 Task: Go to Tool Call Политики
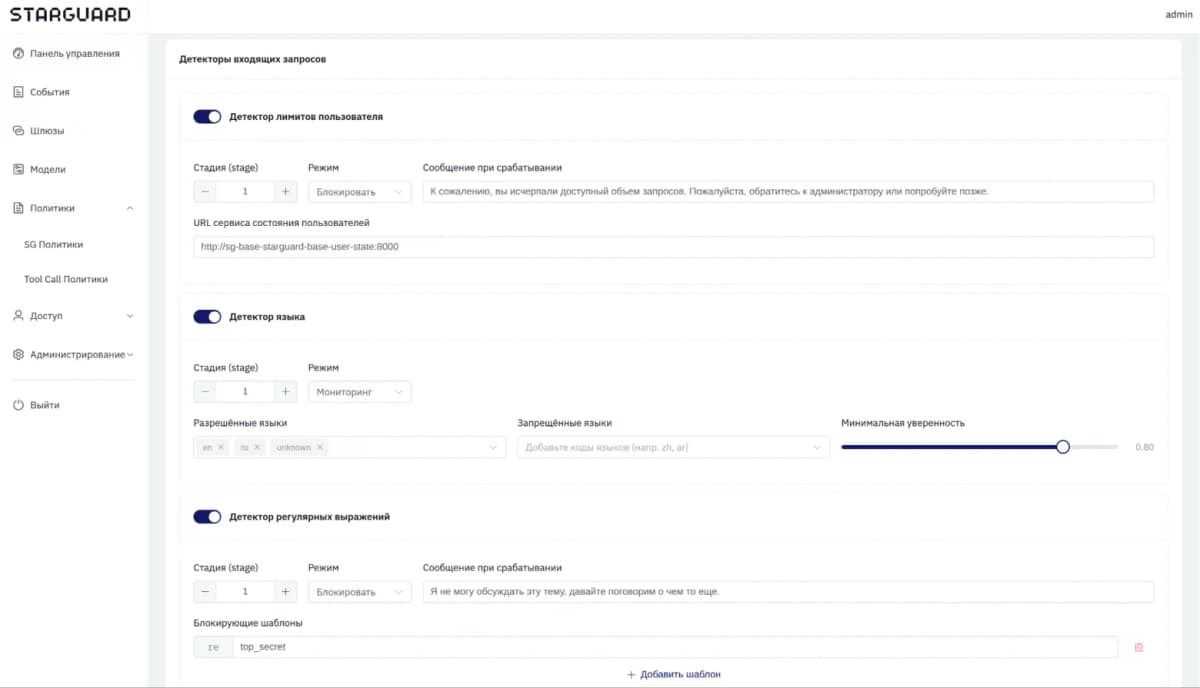pyautogui.click(x=66, y=279)
